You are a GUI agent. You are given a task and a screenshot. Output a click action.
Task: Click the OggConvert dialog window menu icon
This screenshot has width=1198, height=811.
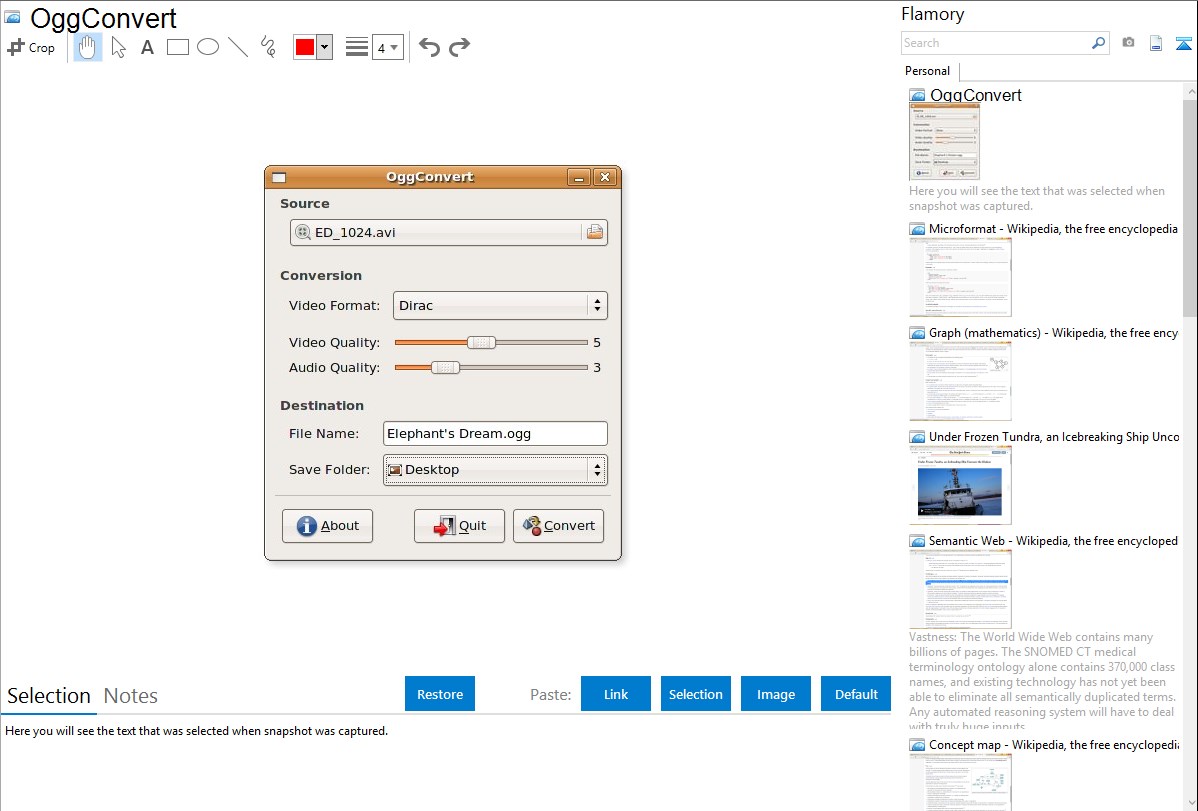click(x=279, y=177)
